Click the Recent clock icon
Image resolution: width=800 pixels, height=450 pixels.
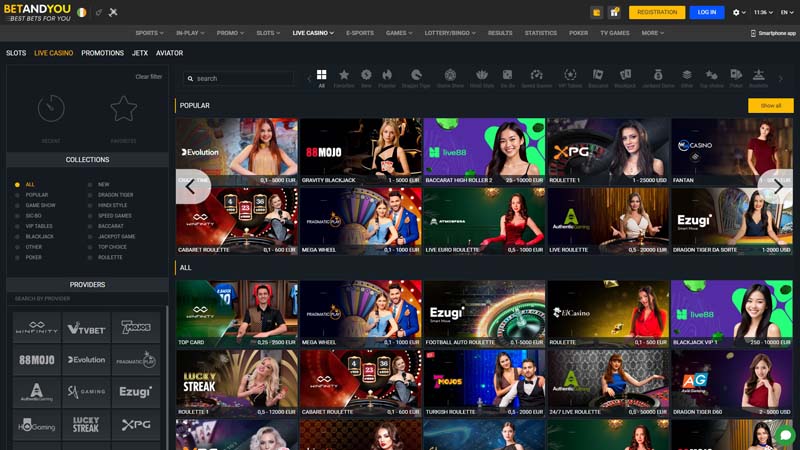51,108
